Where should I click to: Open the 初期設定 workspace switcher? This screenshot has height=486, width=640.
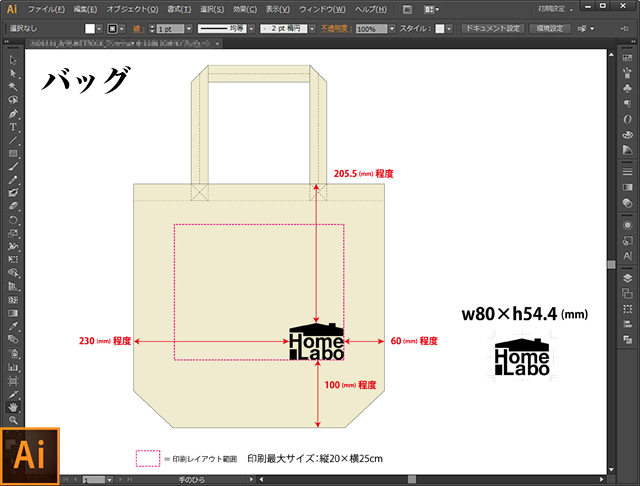click(555, 9)
